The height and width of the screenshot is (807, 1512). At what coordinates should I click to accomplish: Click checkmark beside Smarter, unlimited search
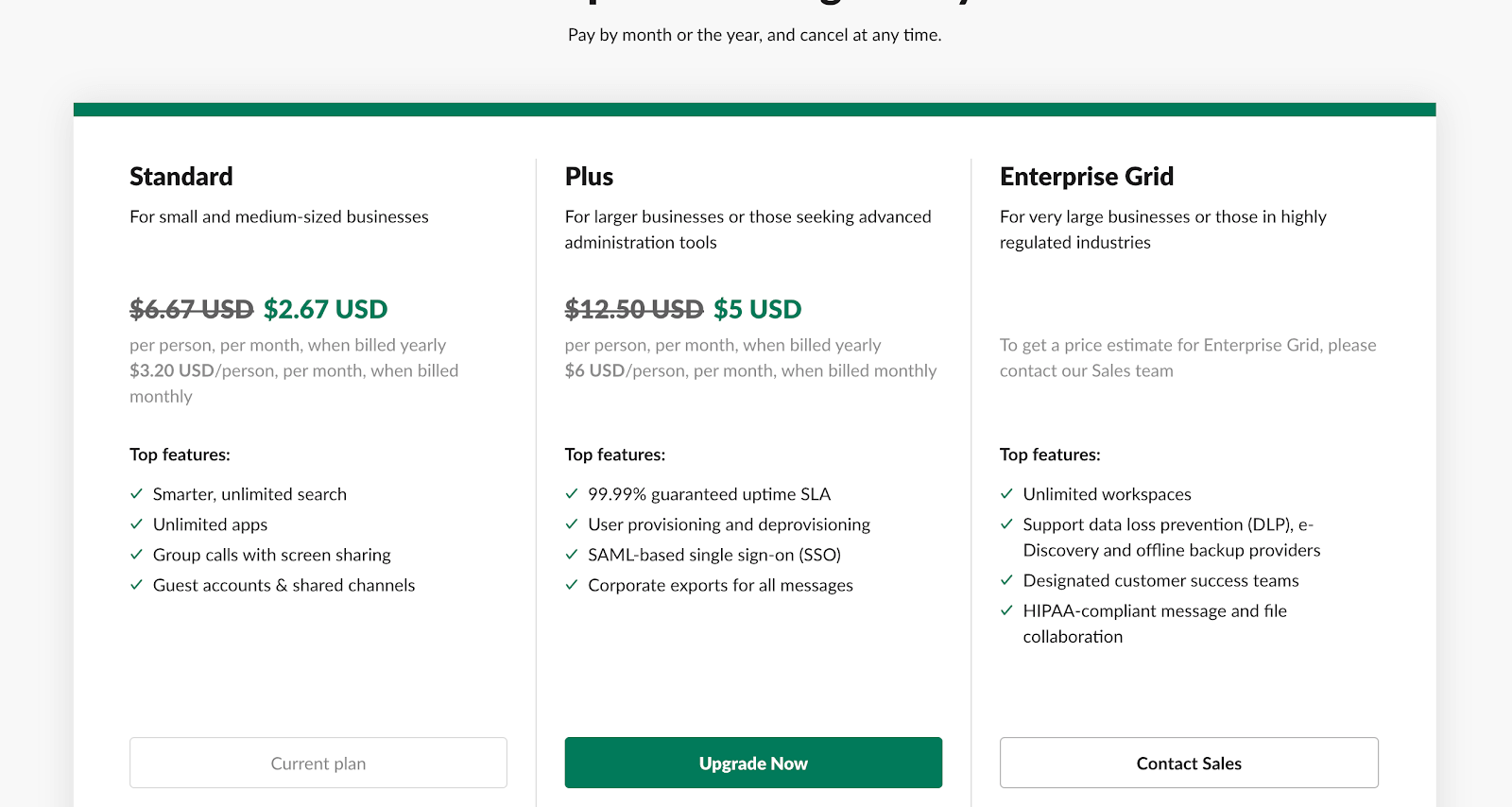[136, 494]
